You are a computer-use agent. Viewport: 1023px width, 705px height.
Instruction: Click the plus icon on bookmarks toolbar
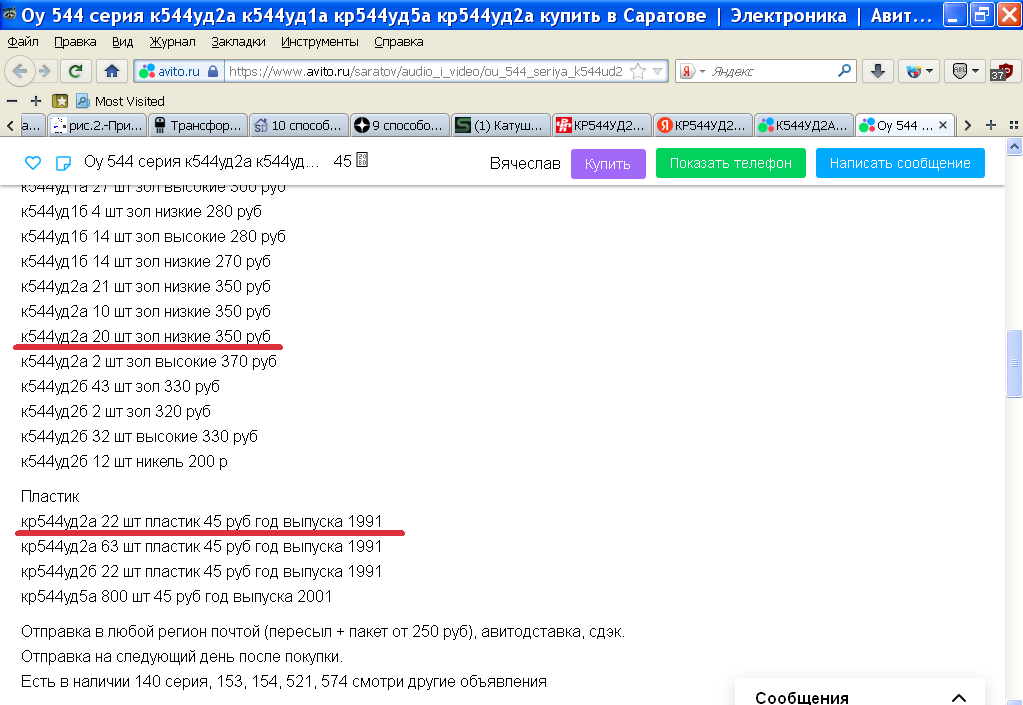pos(36,101)
